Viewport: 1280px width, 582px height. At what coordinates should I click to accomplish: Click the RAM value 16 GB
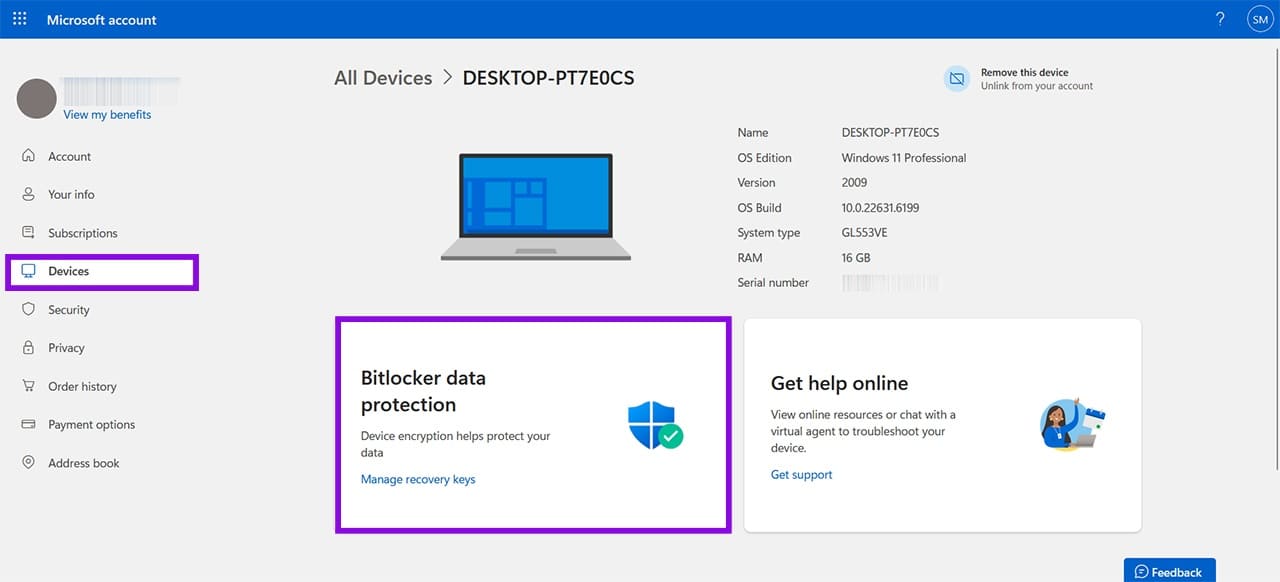856,257
